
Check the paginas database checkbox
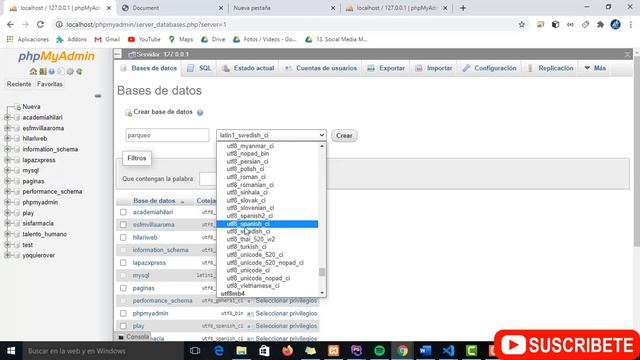point(123,288)
